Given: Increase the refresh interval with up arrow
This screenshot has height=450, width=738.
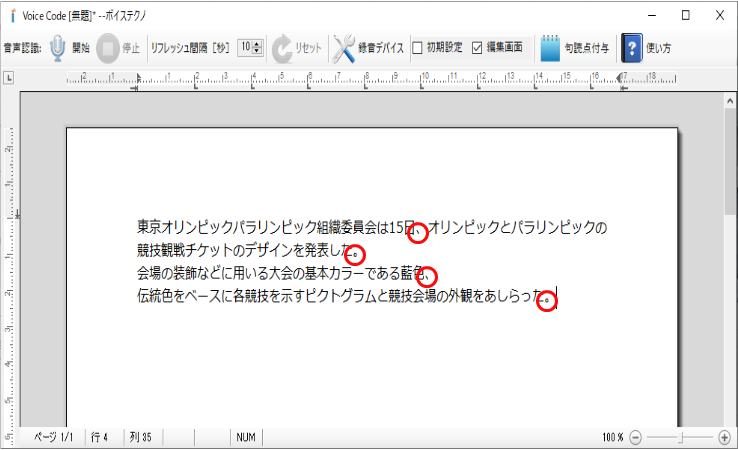Looking at the screenshot, I should click(x=257, y=45).
